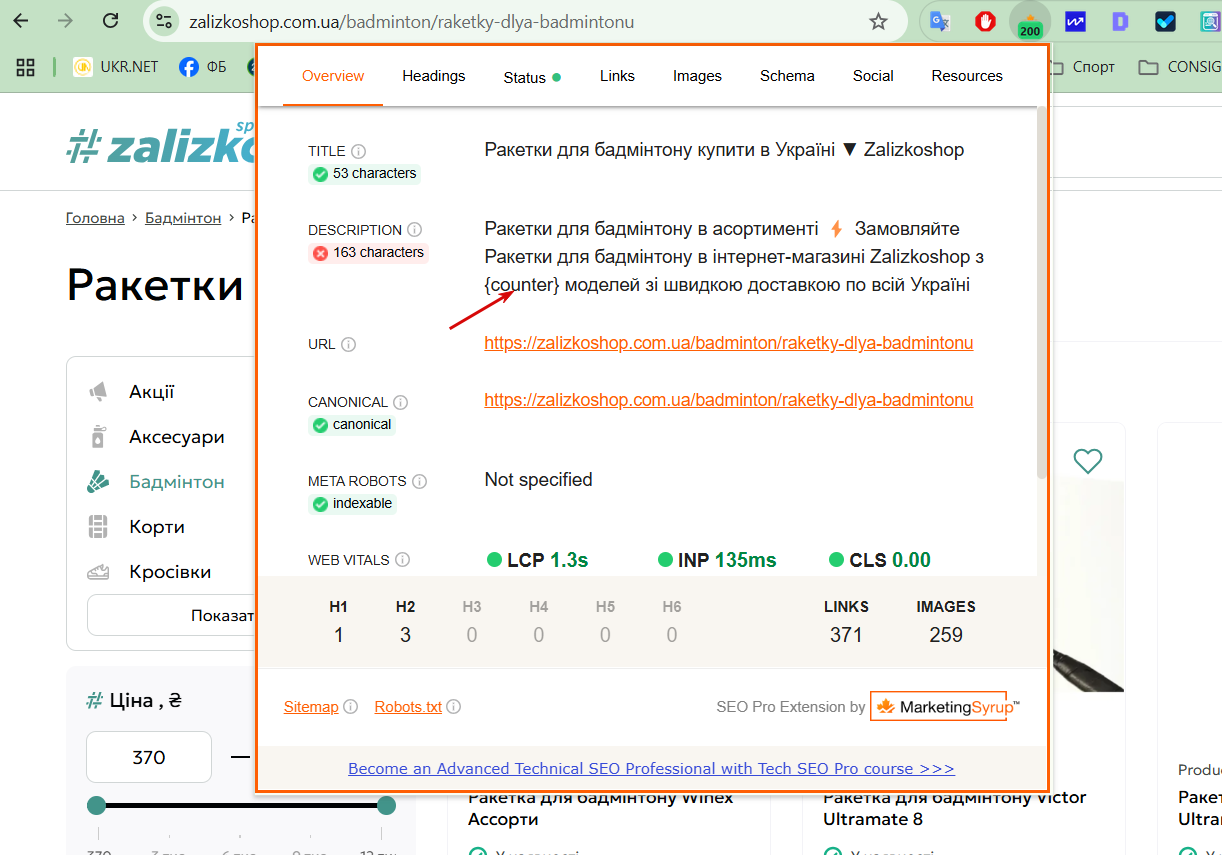Open Аксесуари category in sidebar

pos(176,437)
